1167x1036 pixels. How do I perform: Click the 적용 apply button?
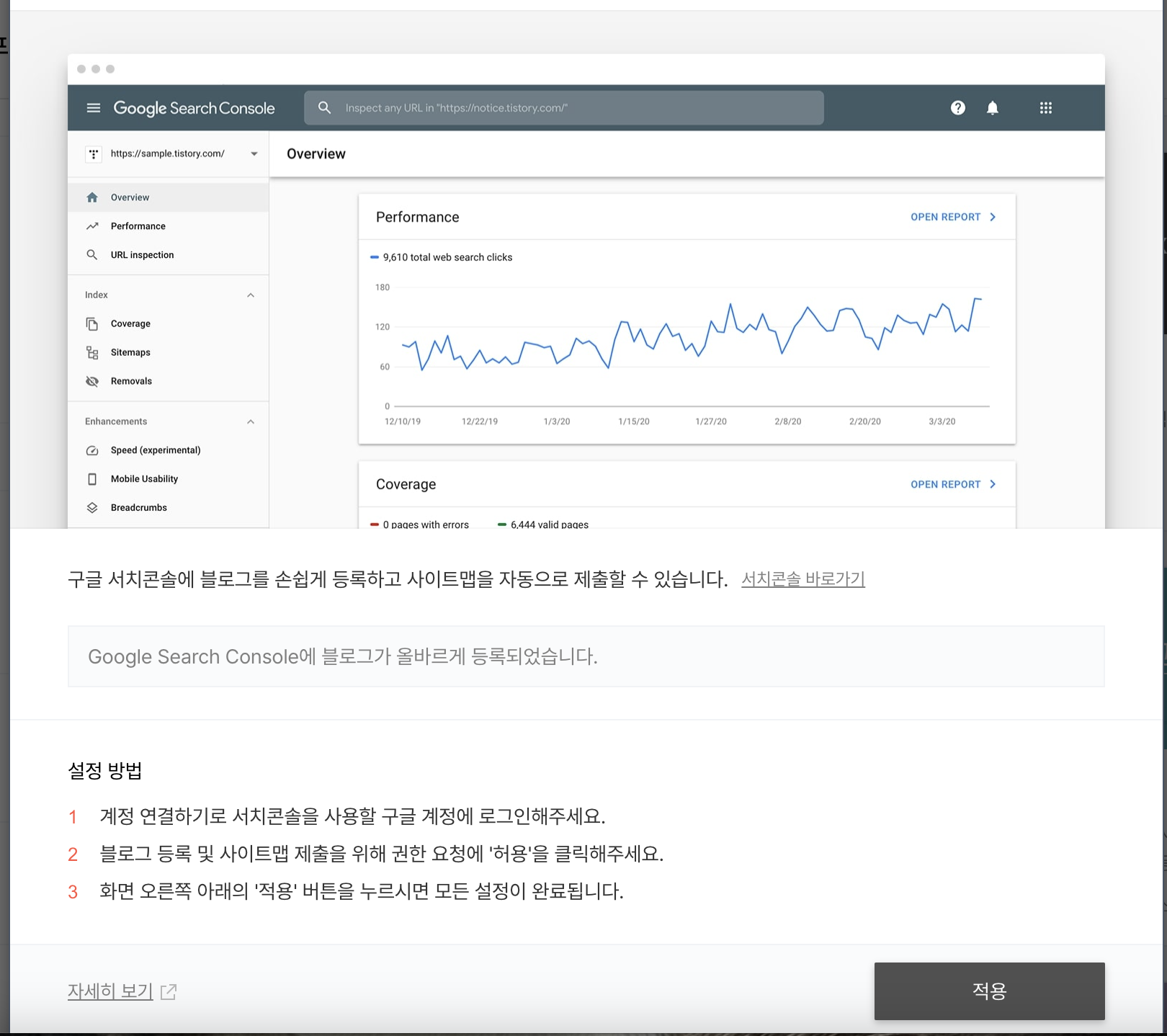989,991
